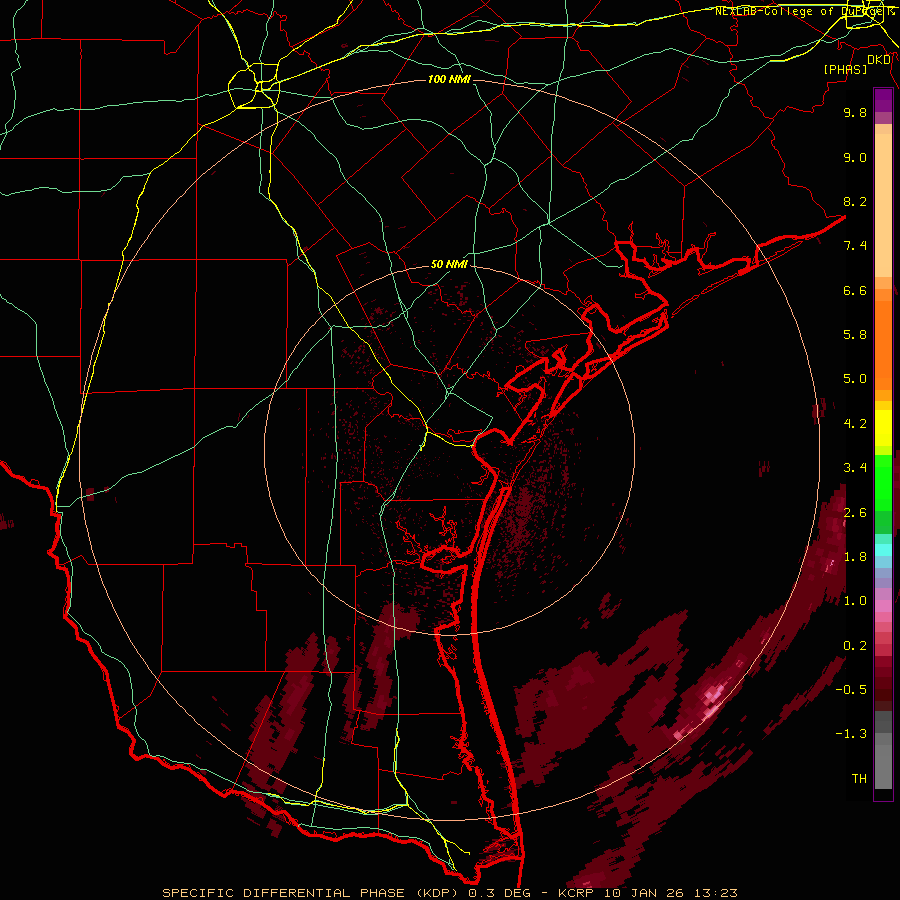Click the -0.5 scale value

point(851,690)
